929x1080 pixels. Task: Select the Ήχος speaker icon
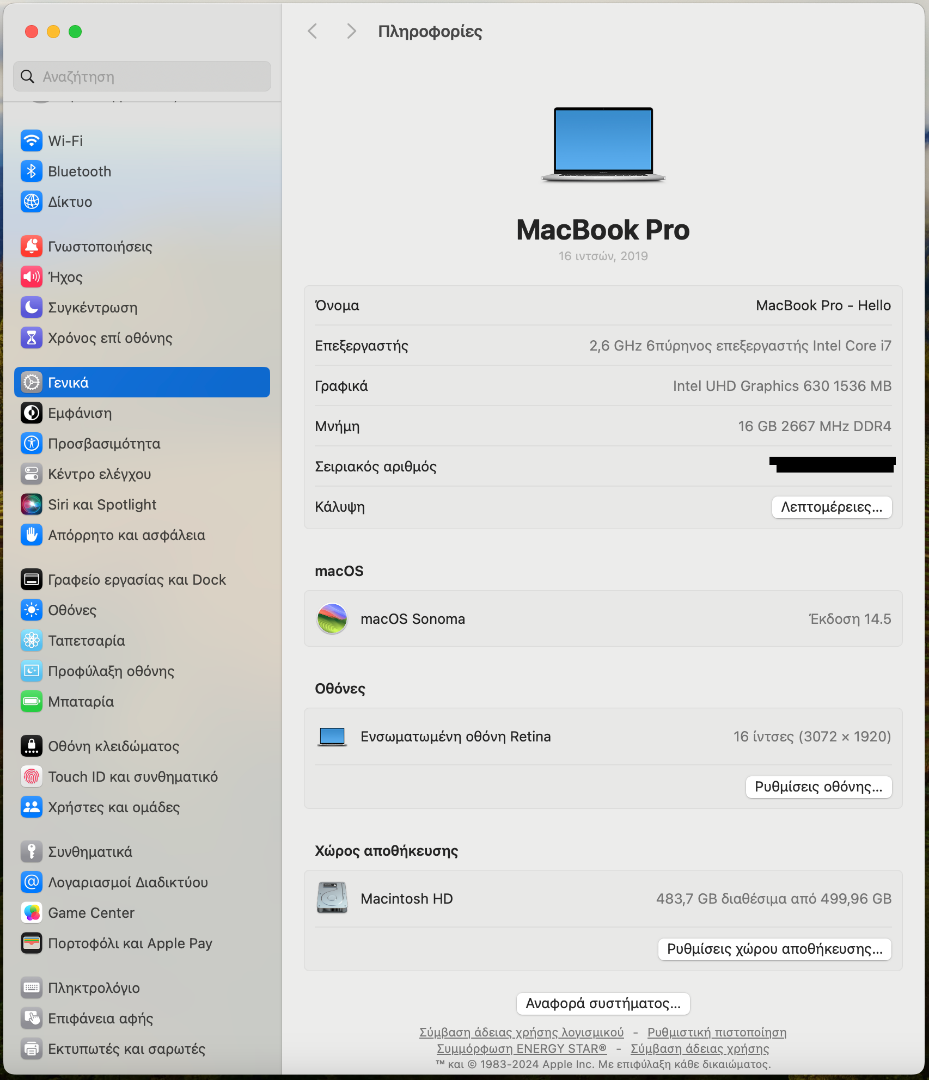coord(31,277)
